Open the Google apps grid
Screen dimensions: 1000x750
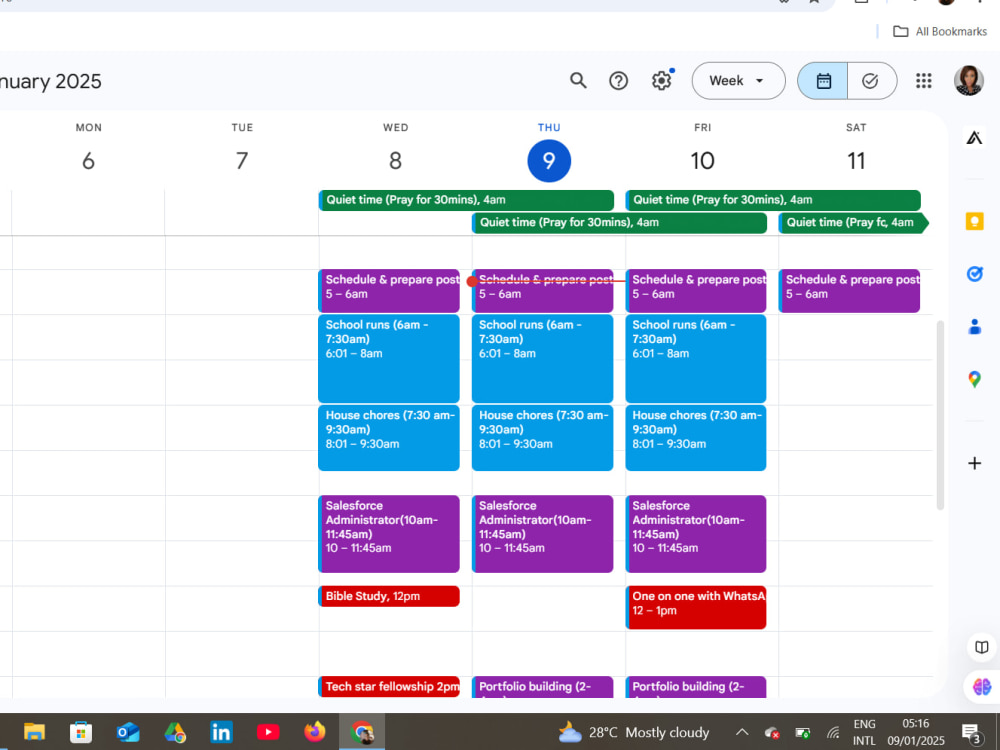tap(923, 81)
